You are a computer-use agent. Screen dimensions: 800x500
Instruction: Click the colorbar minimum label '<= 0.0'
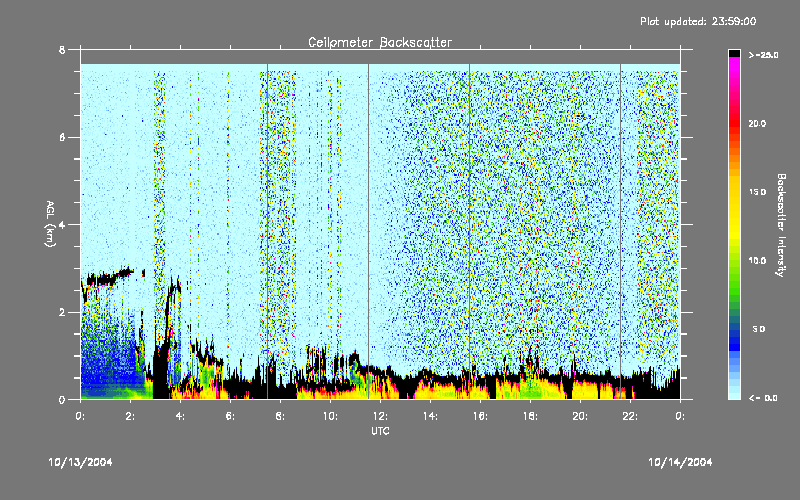tap(763, 398)
